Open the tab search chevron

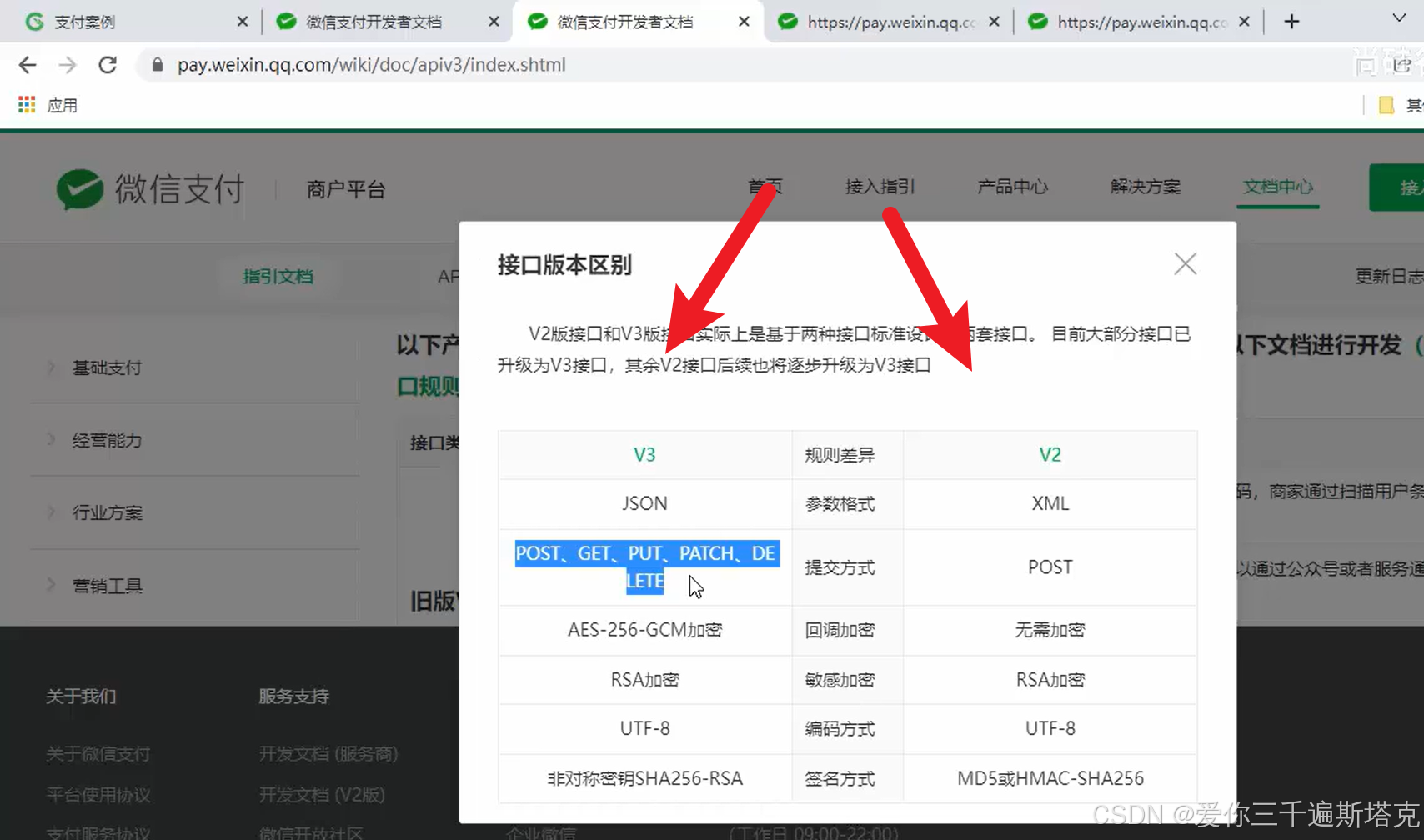1399,18
